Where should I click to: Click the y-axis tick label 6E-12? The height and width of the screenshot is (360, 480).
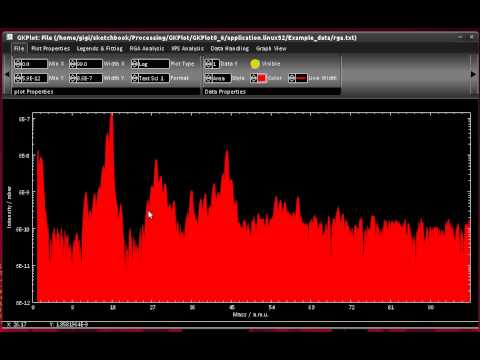[23, 303]
